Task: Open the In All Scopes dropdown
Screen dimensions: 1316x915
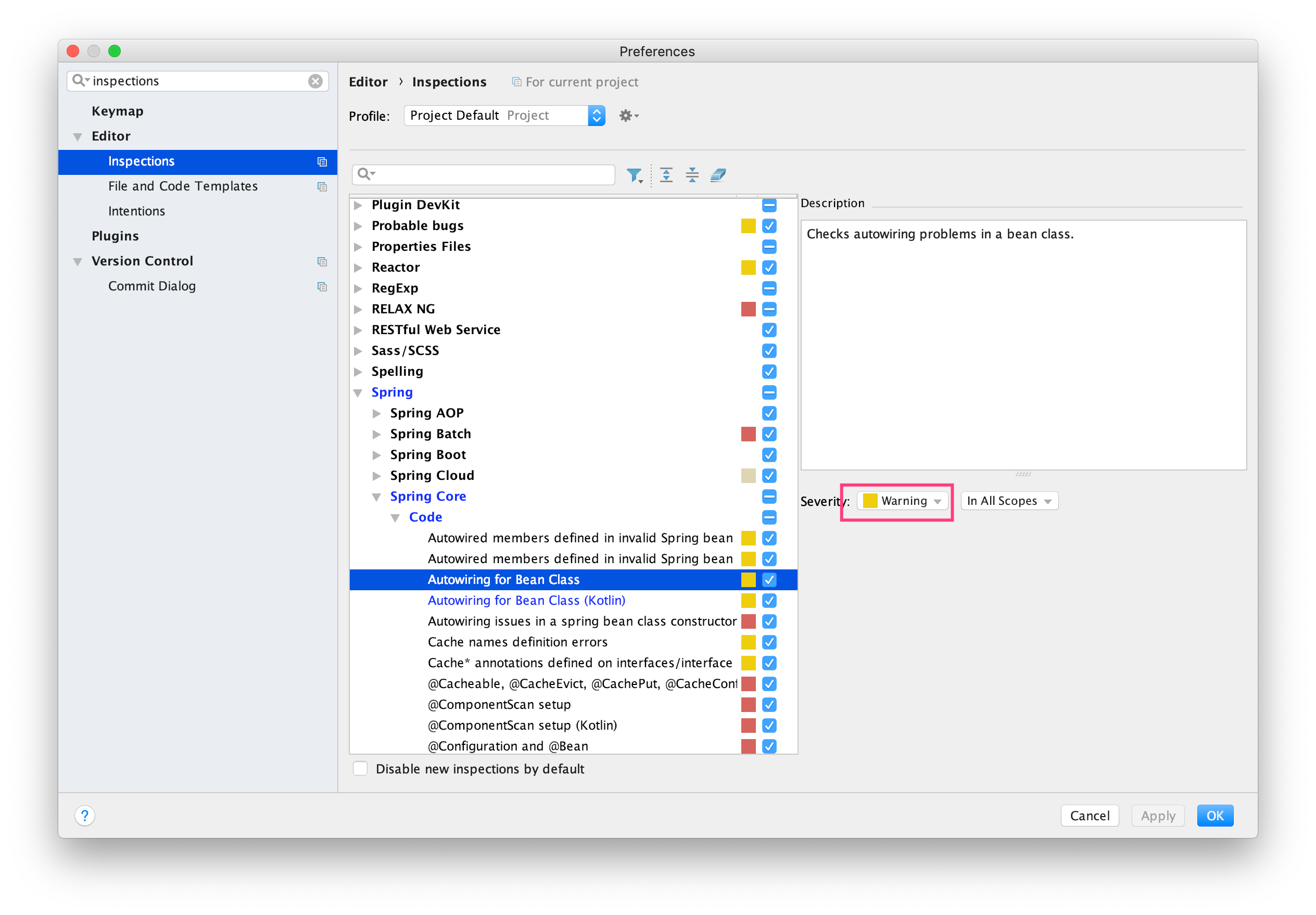Action: tap(1009, 501)
